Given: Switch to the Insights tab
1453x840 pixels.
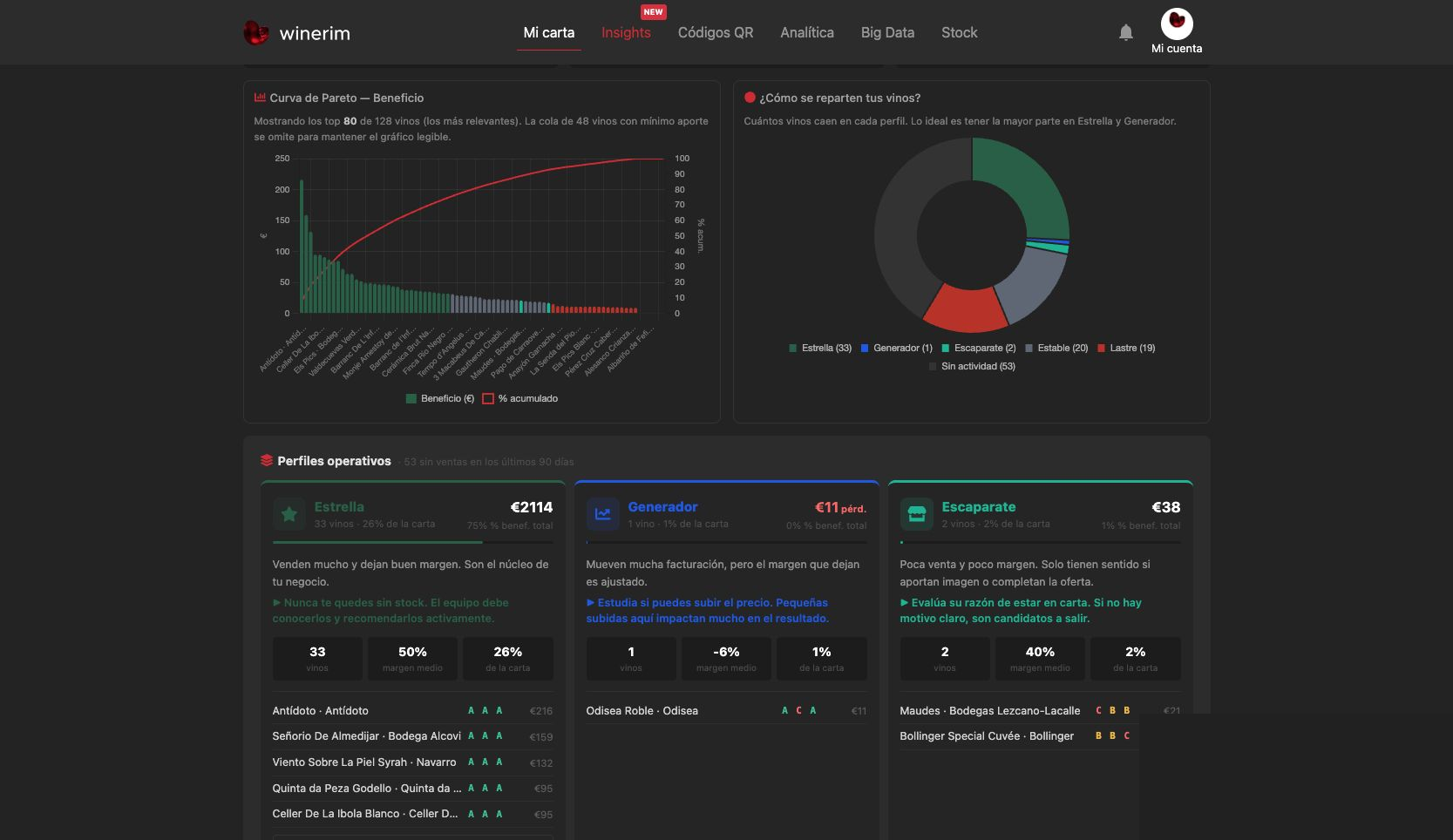Looking at the screenshot, I should click(x=626, y=32).
